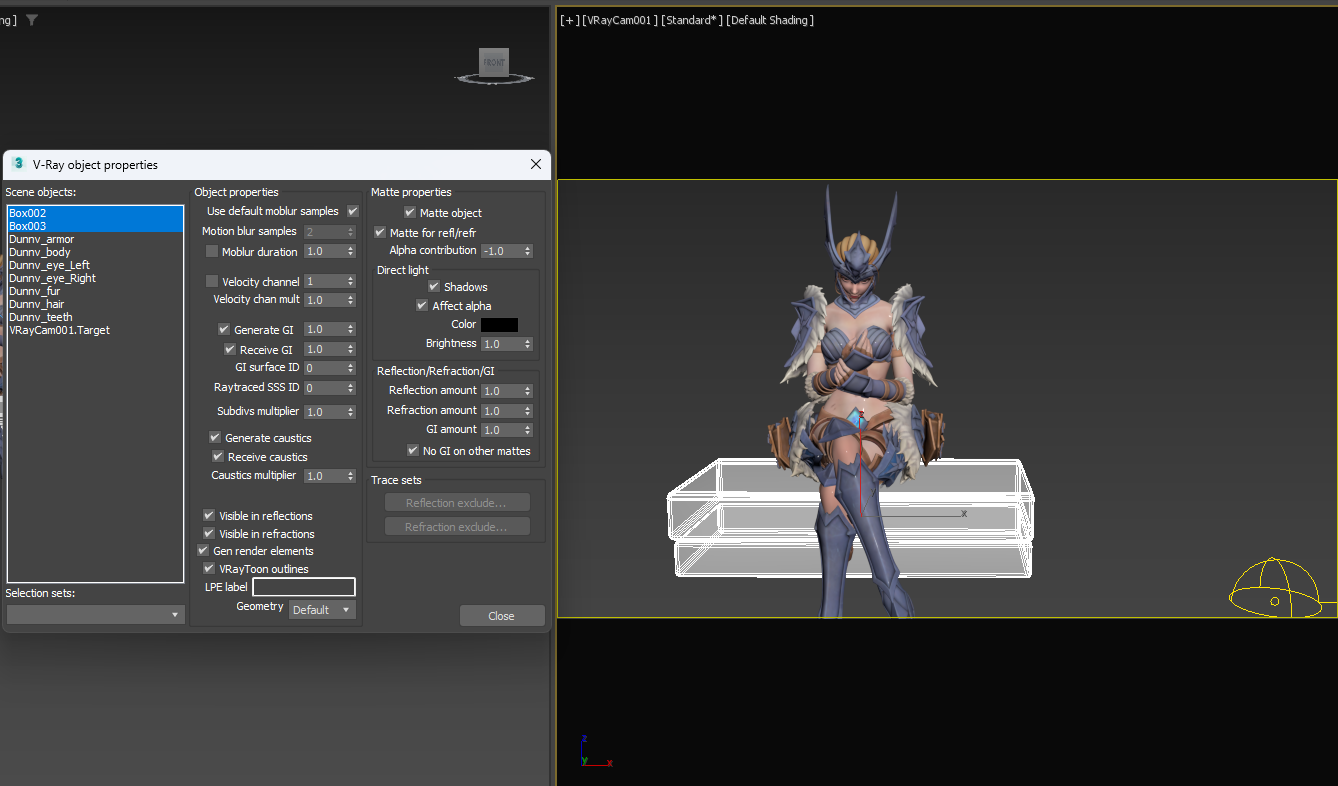Viewport: 1338px width, 786px height.
Task: Click the Raytraced SSS ID spinner
Action: (x=350, y=388)
